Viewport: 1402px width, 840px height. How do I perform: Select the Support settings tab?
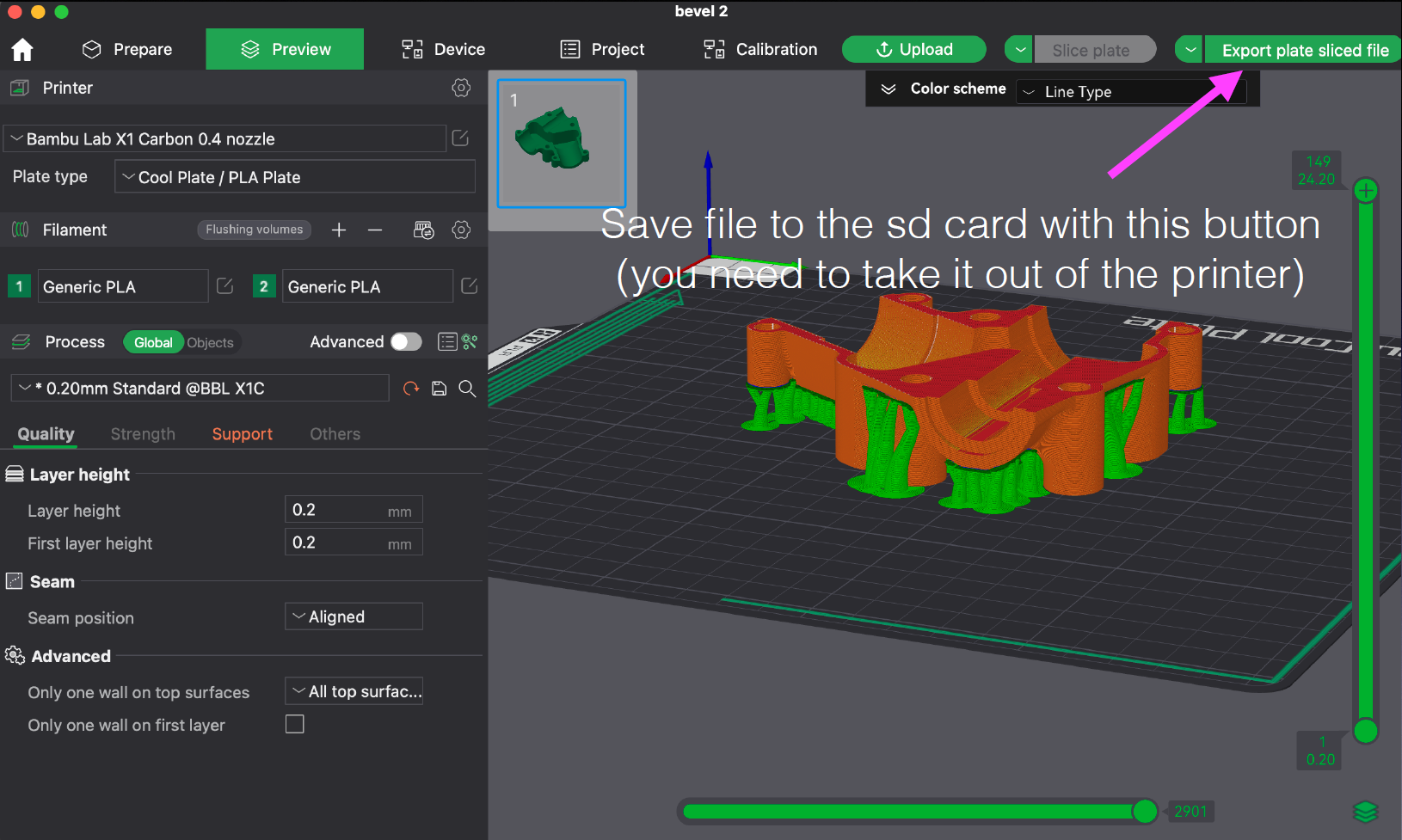point(243,434)
